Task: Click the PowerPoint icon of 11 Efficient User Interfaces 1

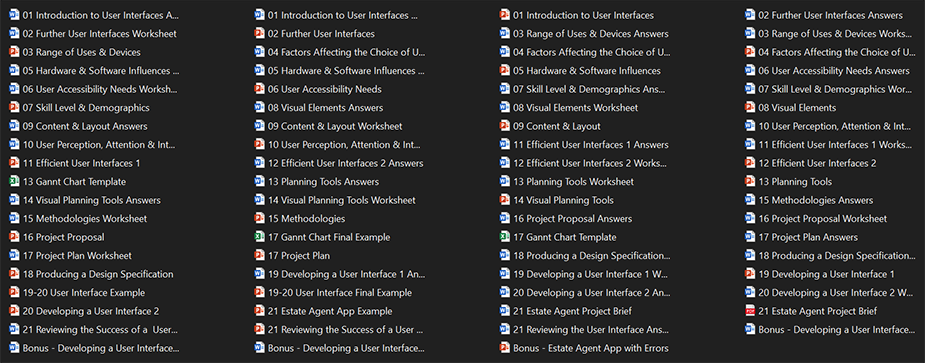Action: 14,163
